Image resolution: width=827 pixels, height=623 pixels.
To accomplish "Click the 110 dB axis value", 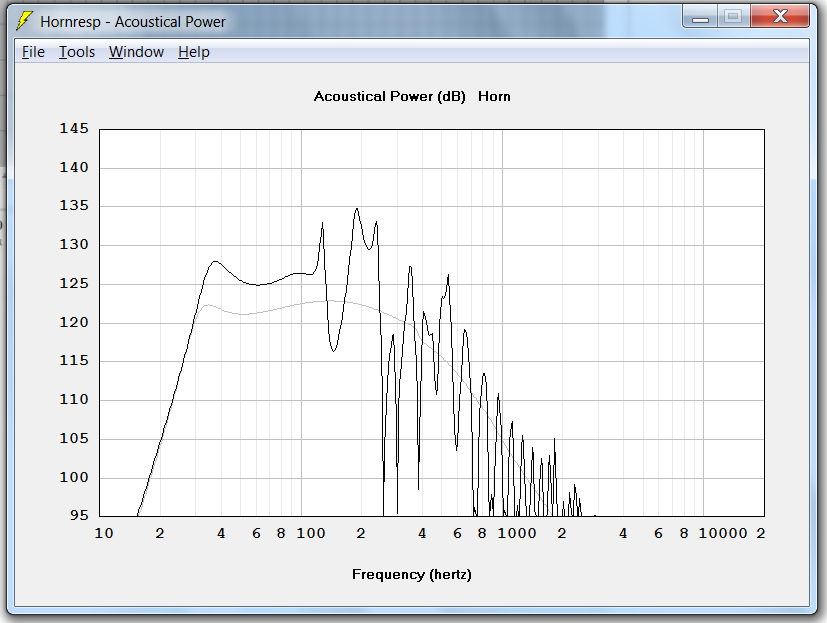I will click(x=74, y=399).
